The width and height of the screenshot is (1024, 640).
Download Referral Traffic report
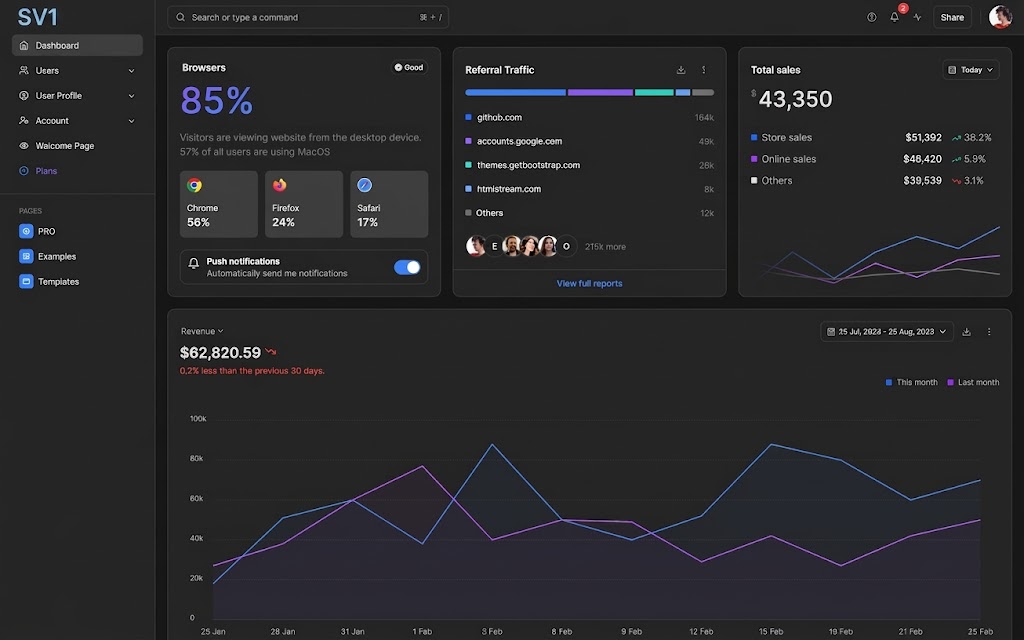(680, 70)
